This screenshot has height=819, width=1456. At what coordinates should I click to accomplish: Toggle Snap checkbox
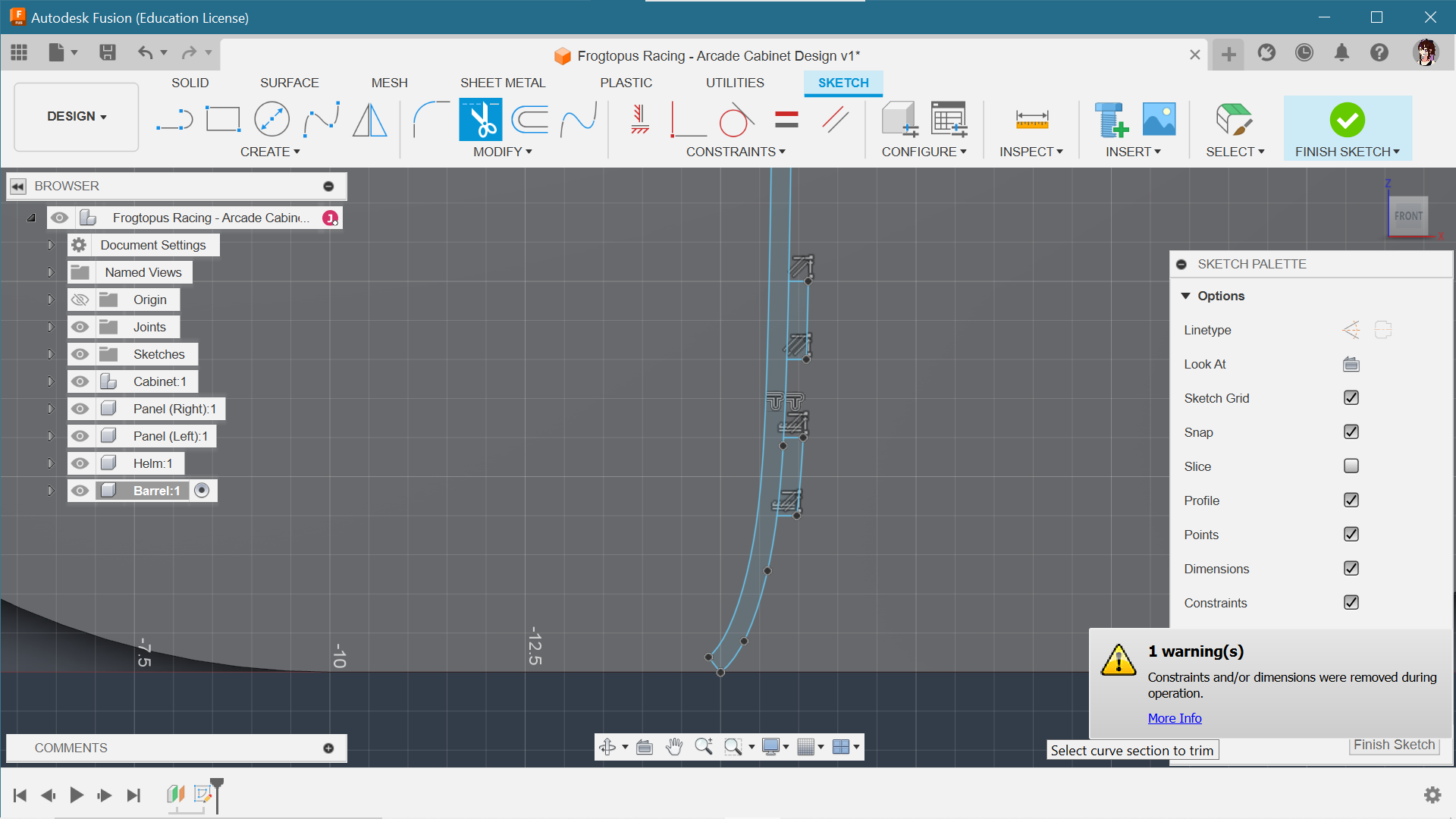pos(1351,432)
